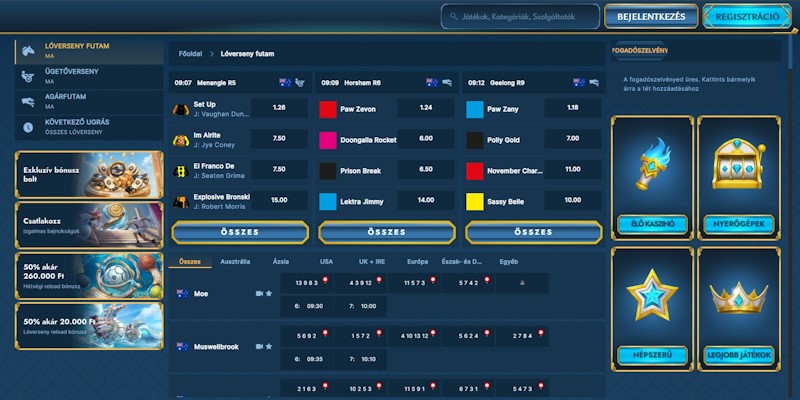Click greyhound icon on Geelong R9 header
The image size is (800, 400).
coord(594,83)
